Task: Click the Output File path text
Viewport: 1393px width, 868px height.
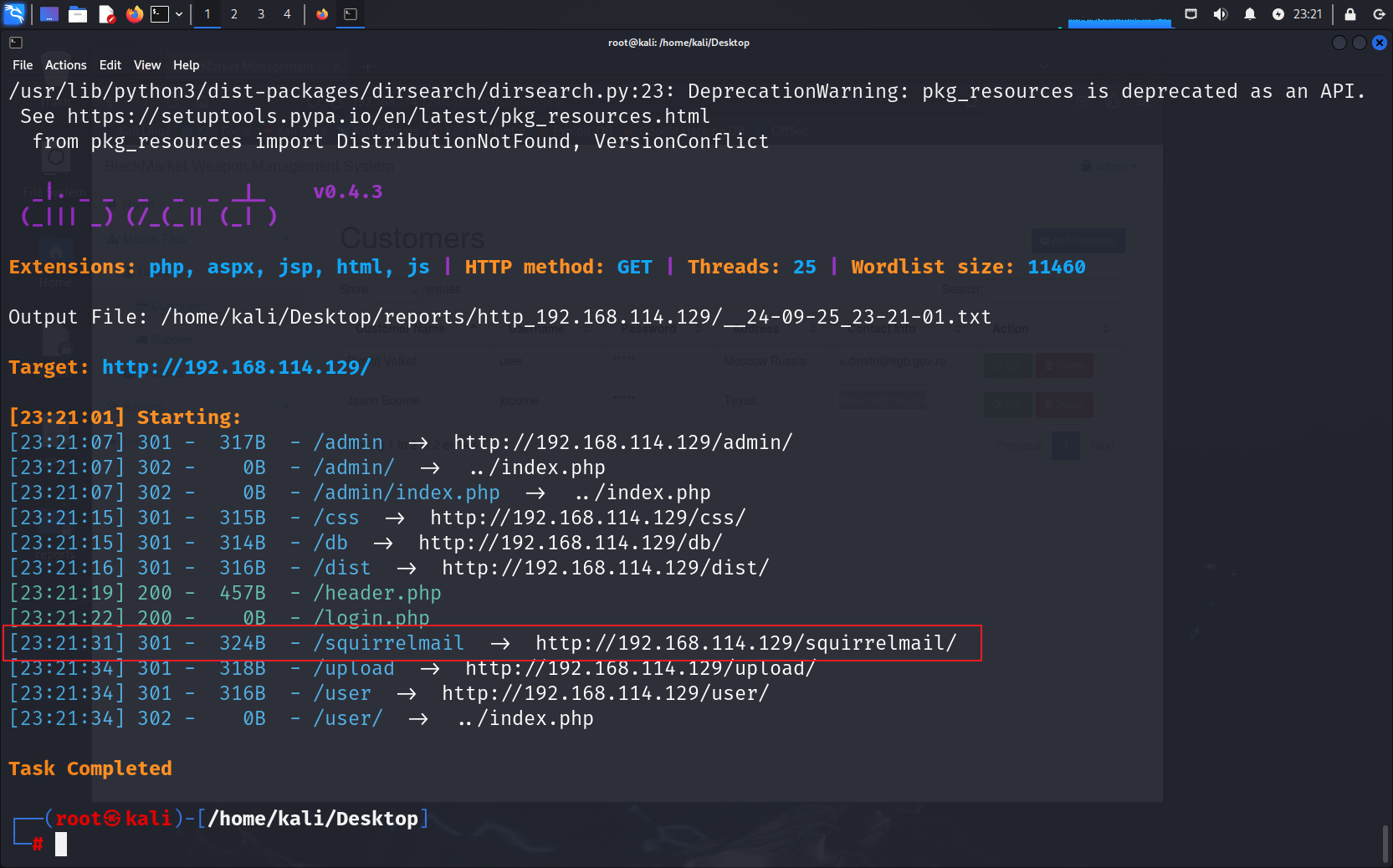Action: tap(576, 317)
